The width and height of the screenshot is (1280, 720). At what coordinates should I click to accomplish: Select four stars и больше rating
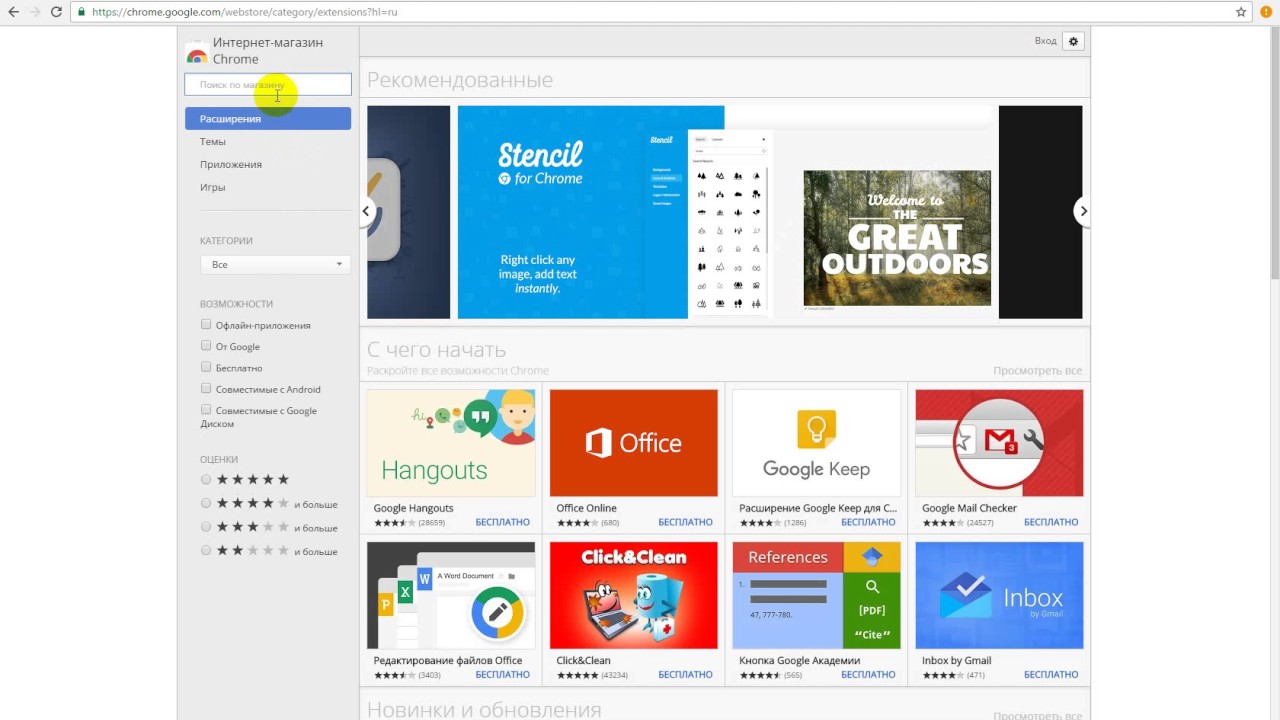pyautogui.click(x=206, y=503)
